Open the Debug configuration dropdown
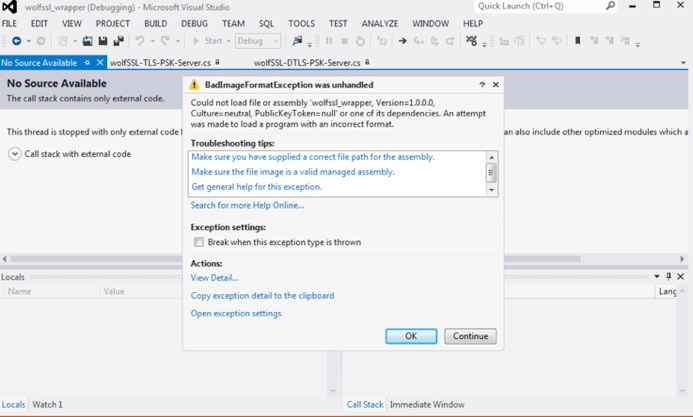Viewport: 693px width, 417px height. pos(258,41)
